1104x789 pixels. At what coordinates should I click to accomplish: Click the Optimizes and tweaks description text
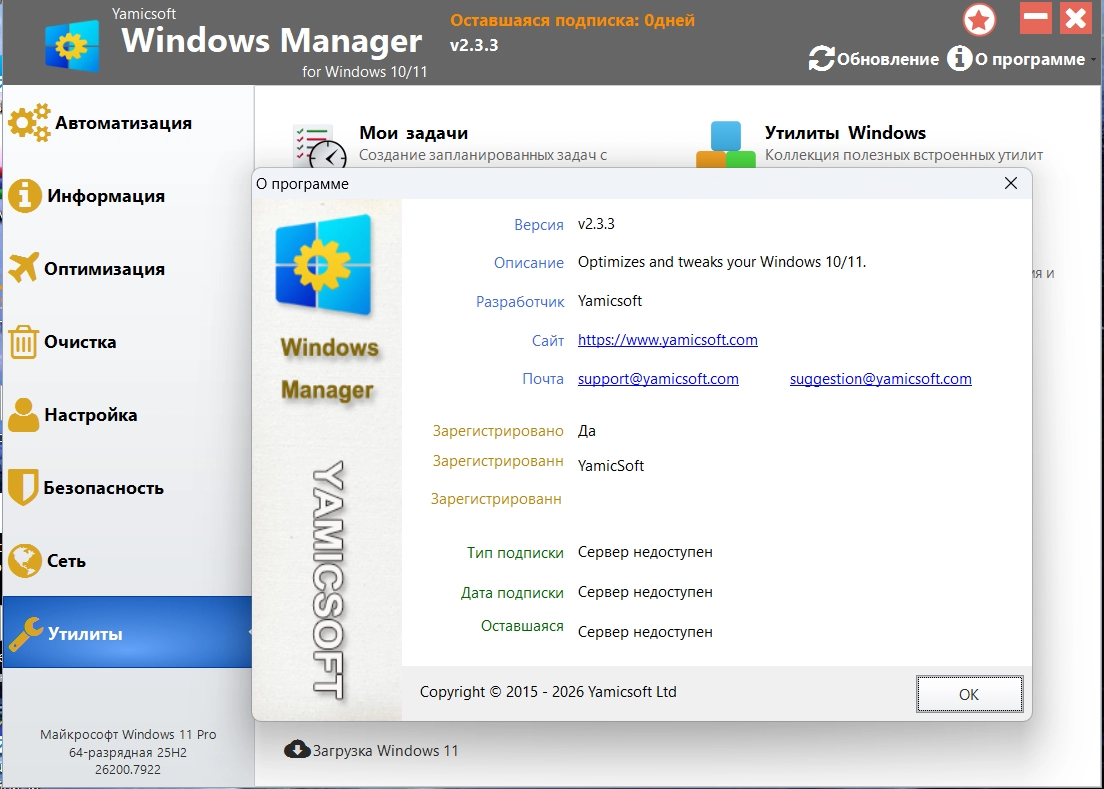pos(722,262)
